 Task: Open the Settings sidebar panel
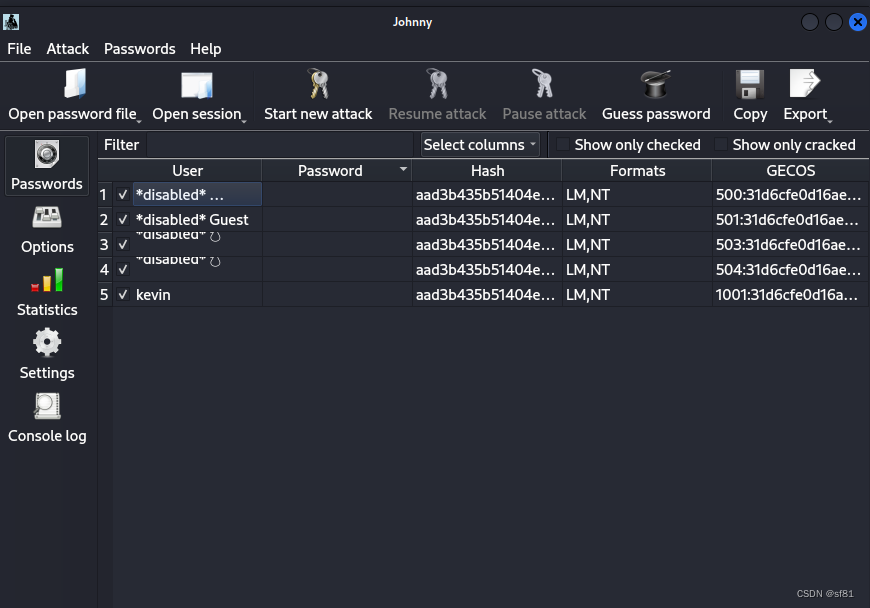pos(47,355)
